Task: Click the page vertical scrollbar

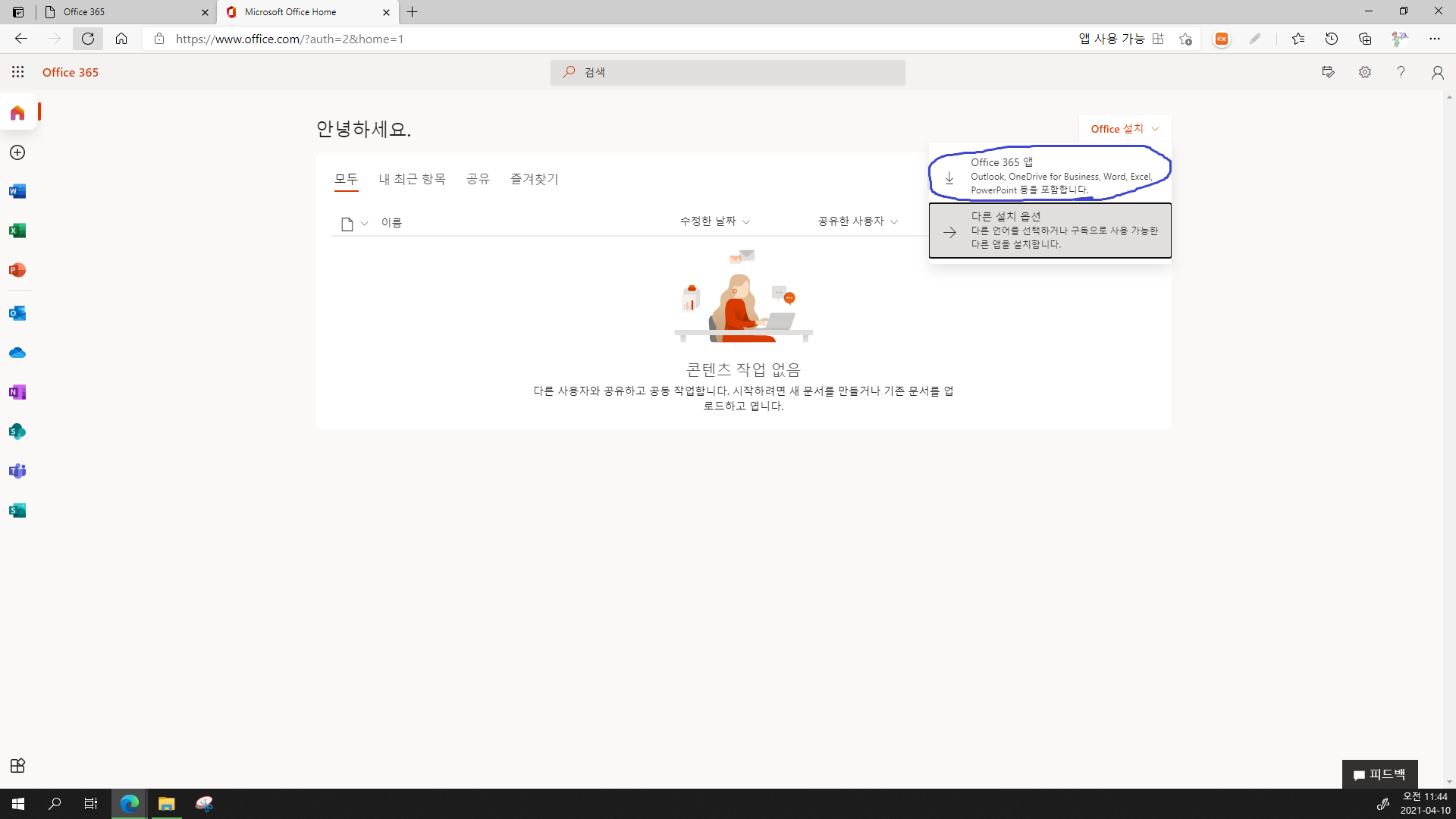Action: pyautogui.click(x=1449, y=440)
